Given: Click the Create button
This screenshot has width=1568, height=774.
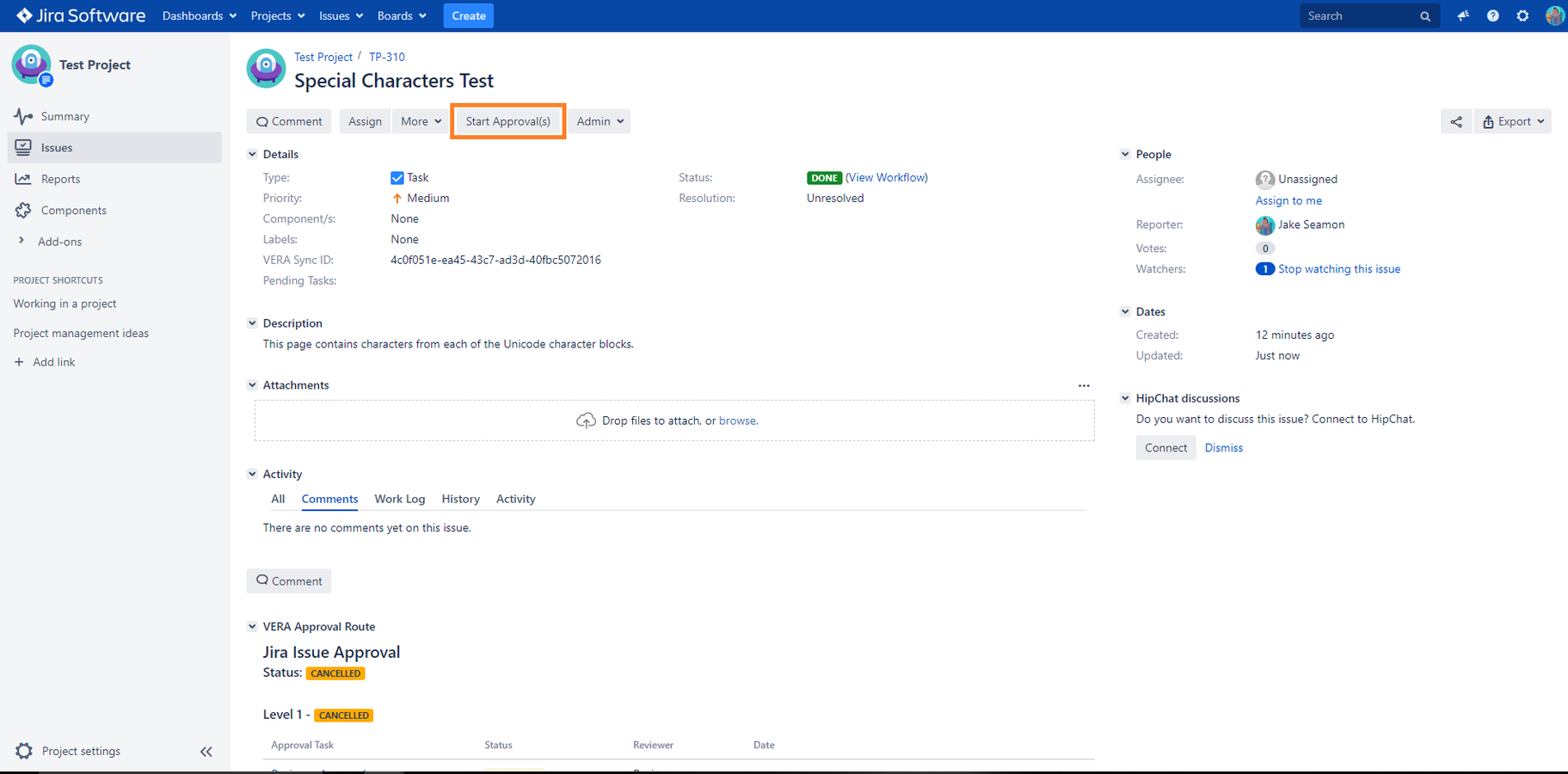Looking at the screenshot, I should 469,15.
